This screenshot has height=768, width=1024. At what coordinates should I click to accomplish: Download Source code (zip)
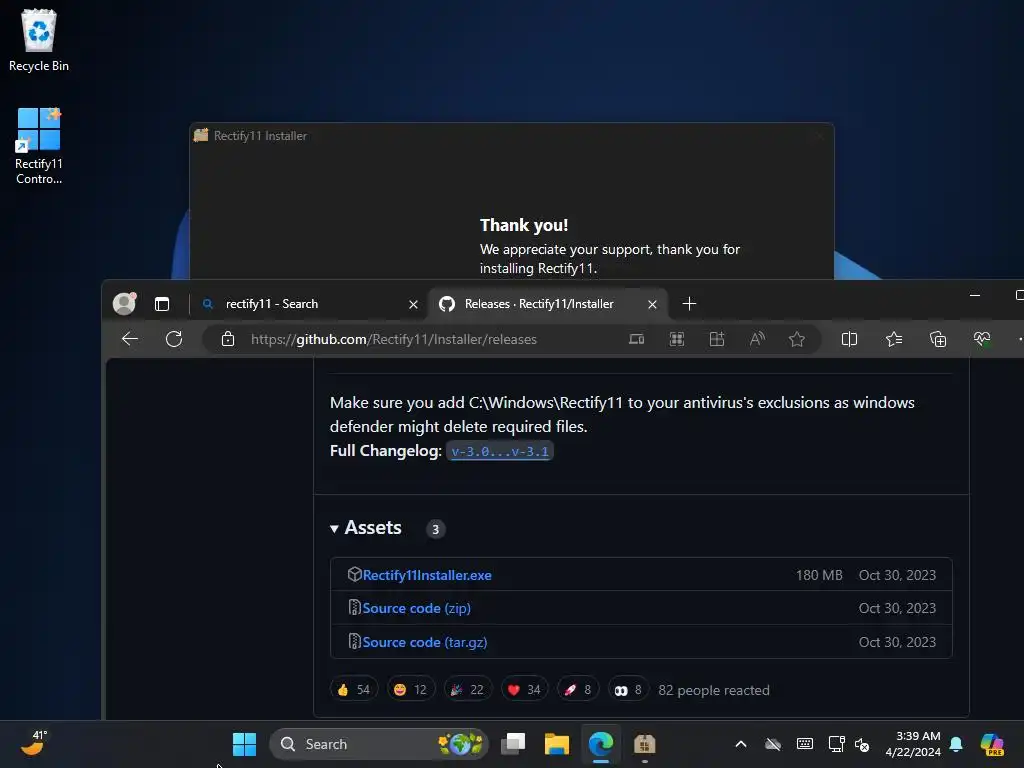[x=416, y=608]
